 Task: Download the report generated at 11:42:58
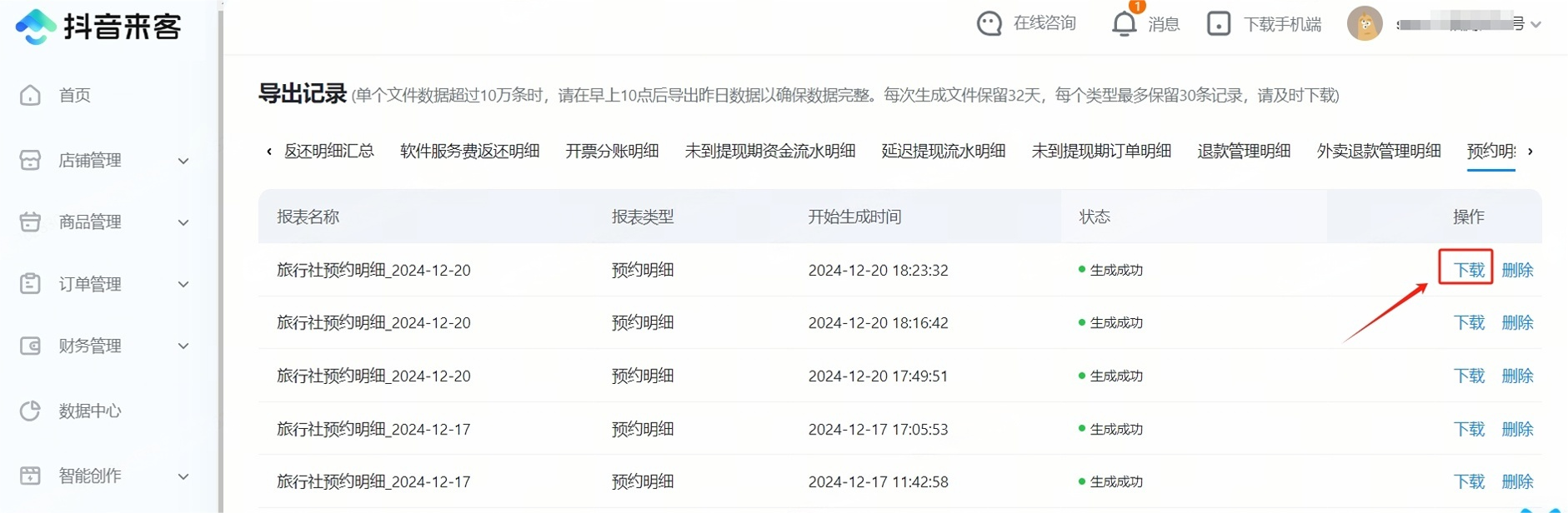1469,481
